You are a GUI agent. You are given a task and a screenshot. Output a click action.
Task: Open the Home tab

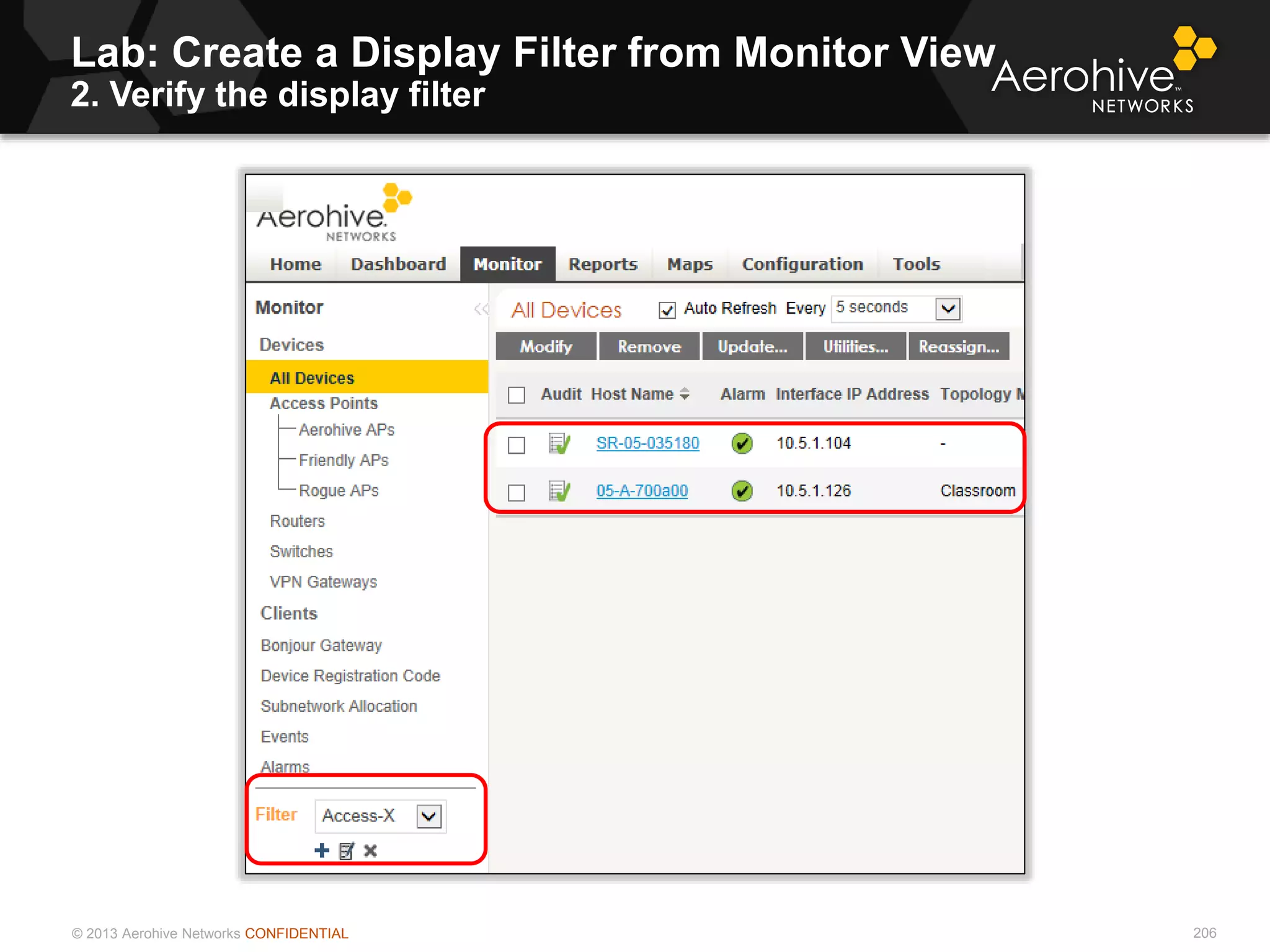coord(296,265)
